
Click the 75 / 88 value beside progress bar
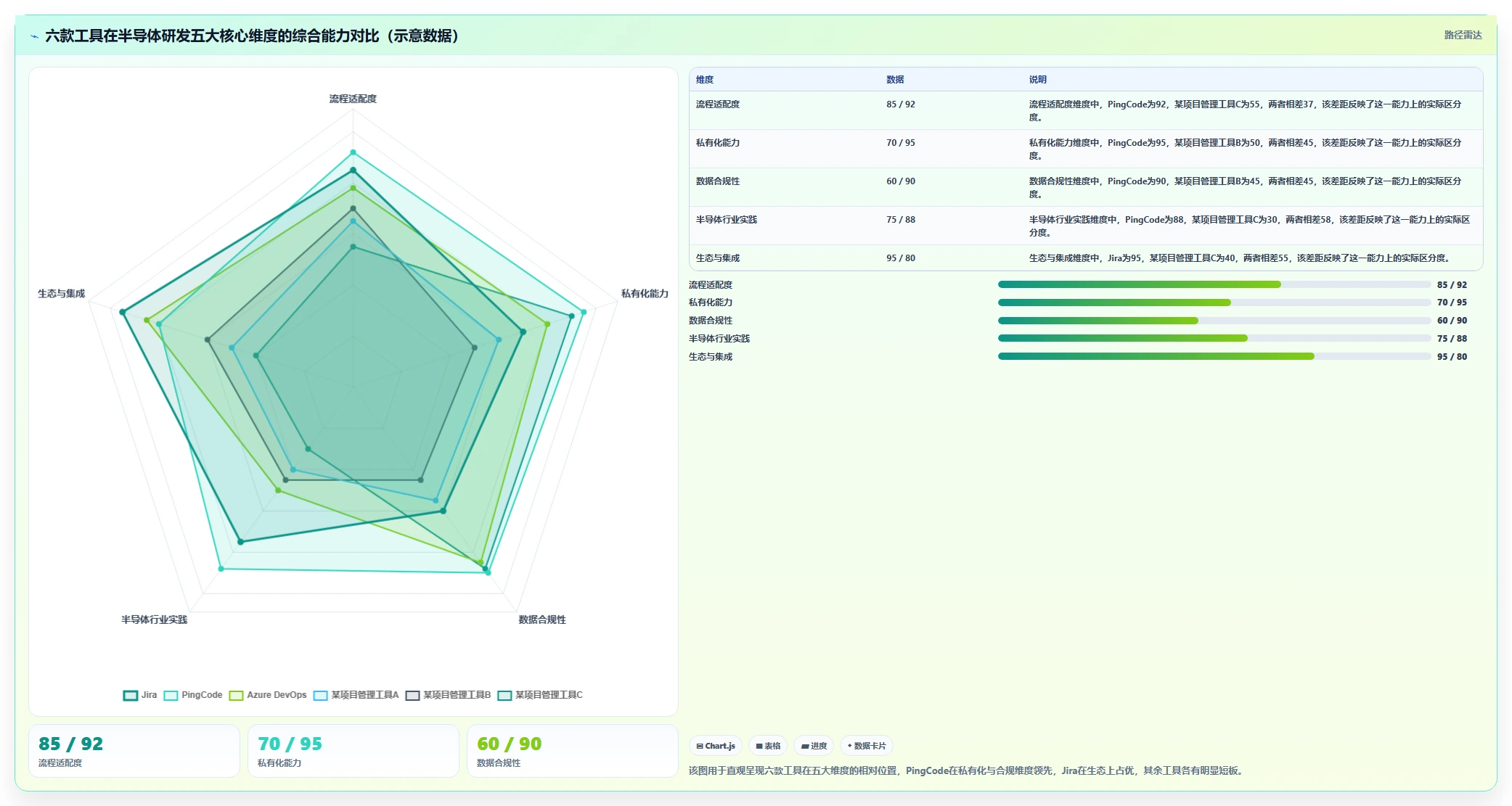(1452, 339)
